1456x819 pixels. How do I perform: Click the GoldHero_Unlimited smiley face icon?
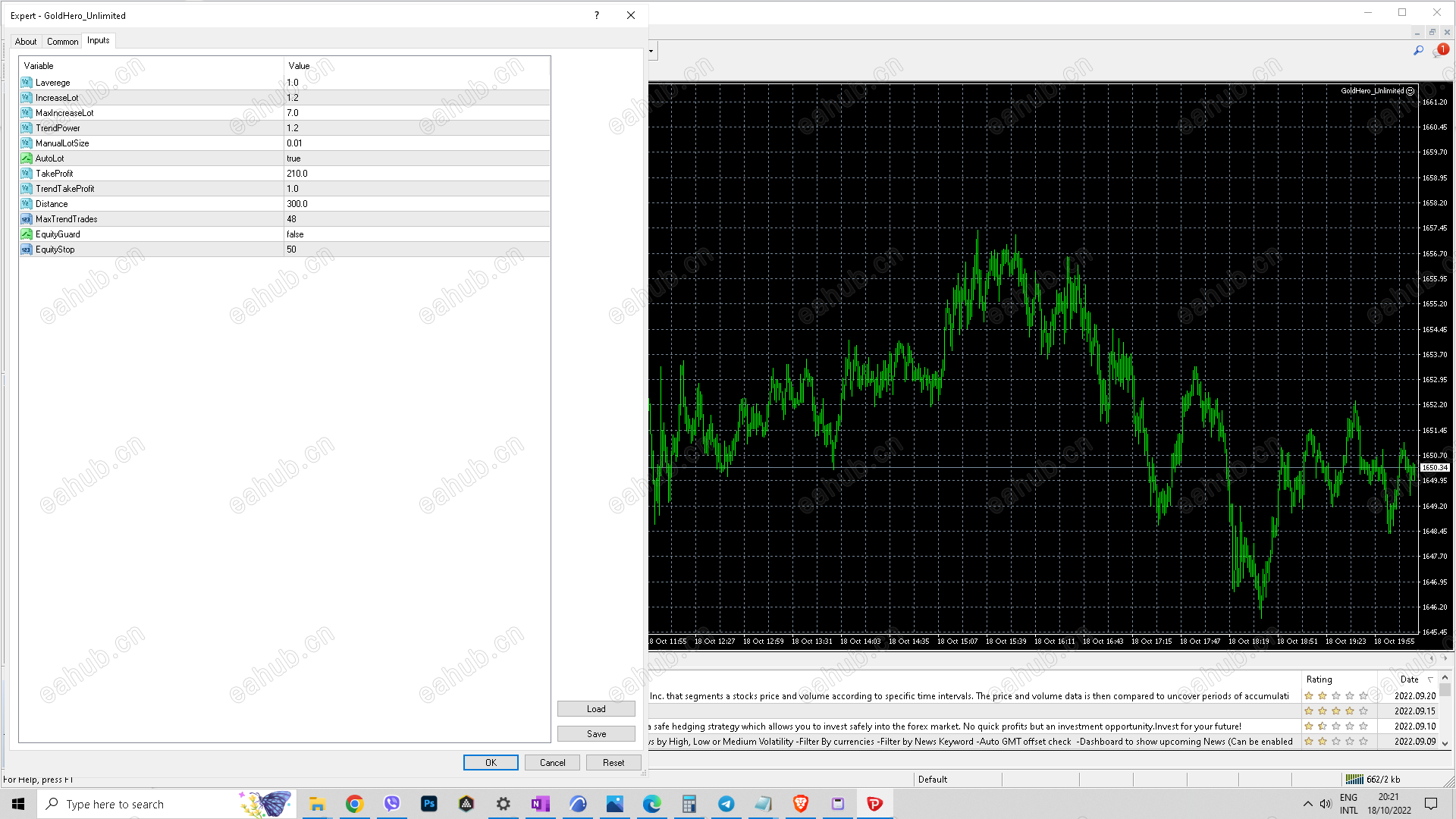point(1410,91)
